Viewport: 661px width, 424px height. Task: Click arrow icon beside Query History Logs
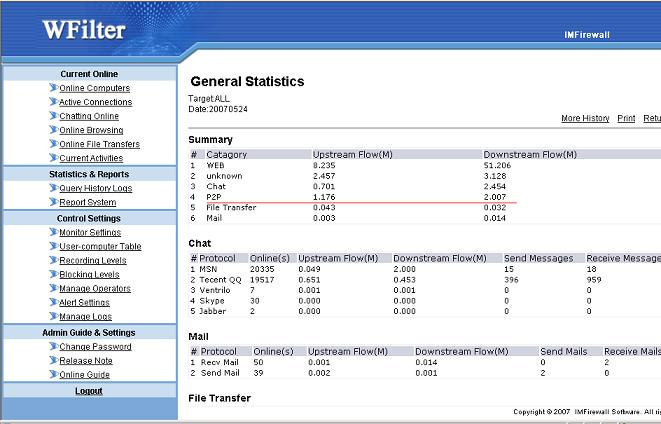pyautogui.click(x=54, y=188)
